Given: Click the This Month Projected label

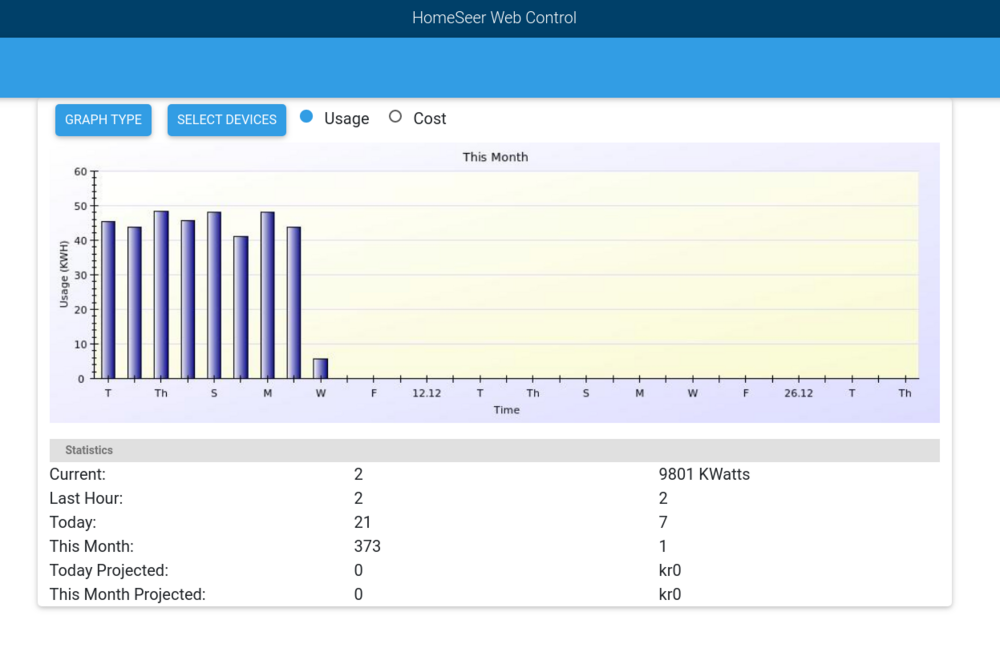Looking at the screenshot, I should (x=127, y=594).
